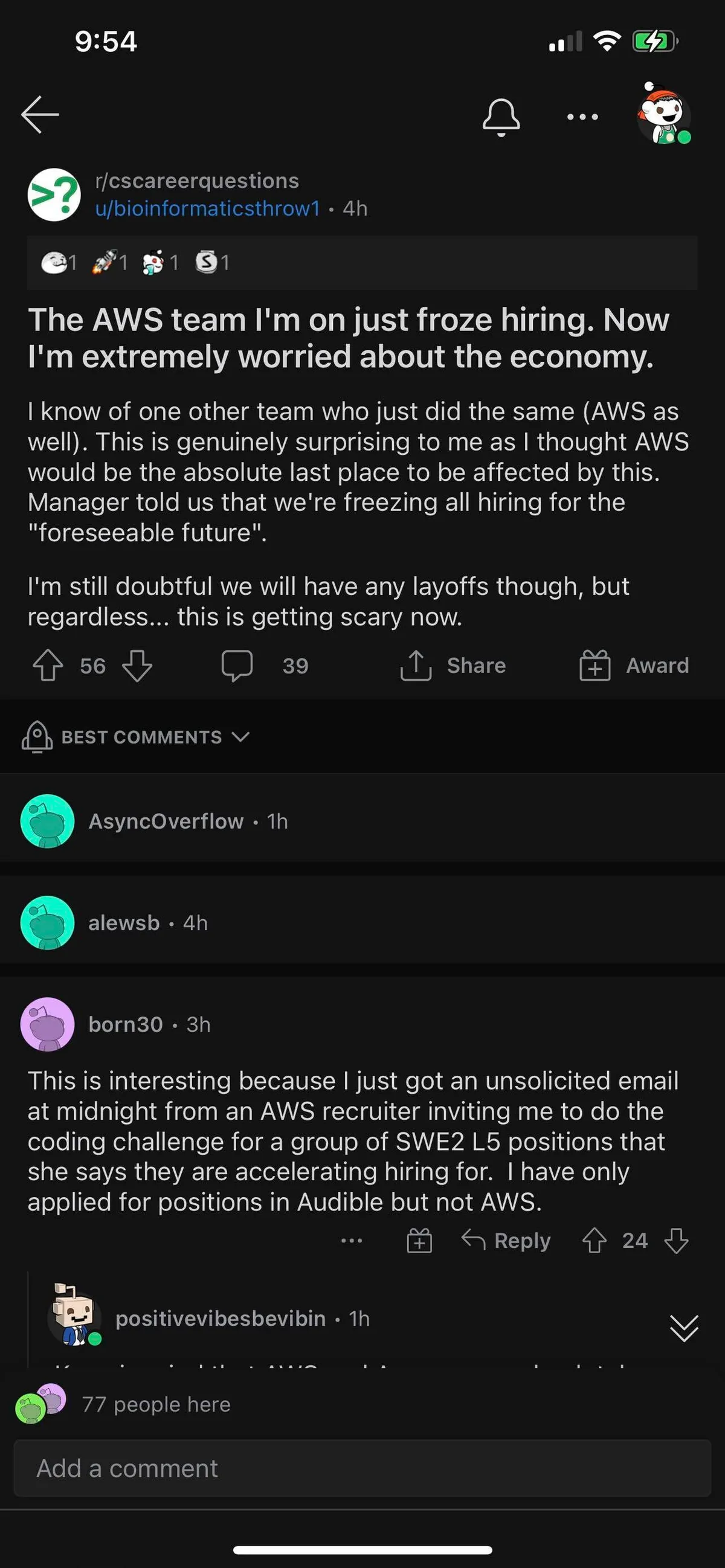Downvote born30's comment

676,1241
